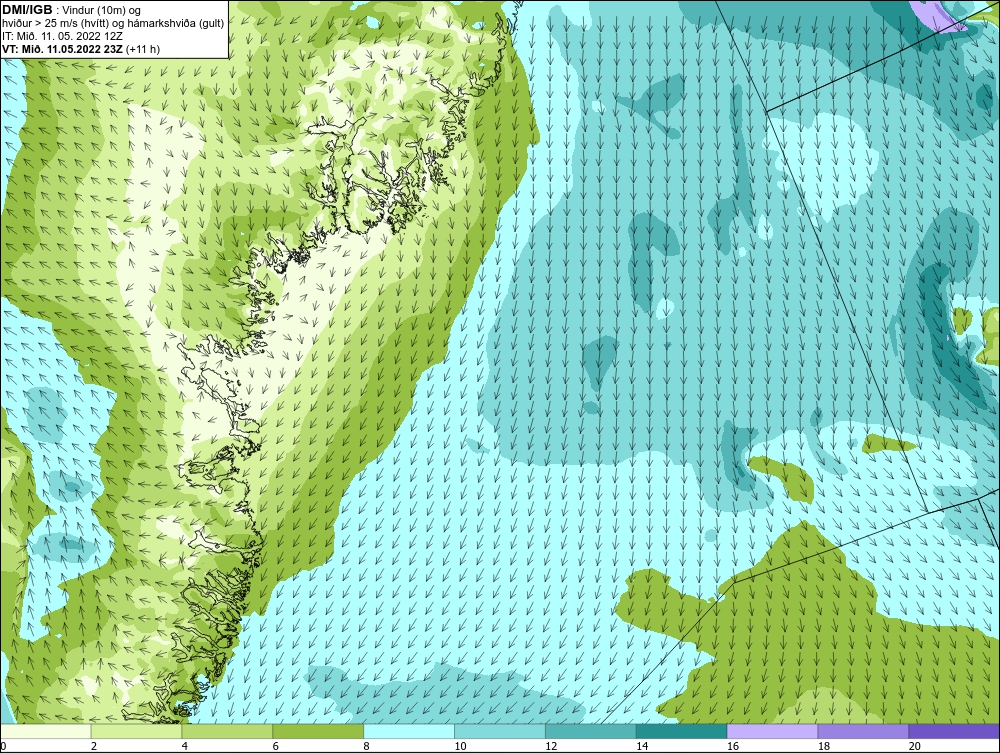1000x753 pixels.
Task: Click the '12' label on the color scale
Action: 551,746
